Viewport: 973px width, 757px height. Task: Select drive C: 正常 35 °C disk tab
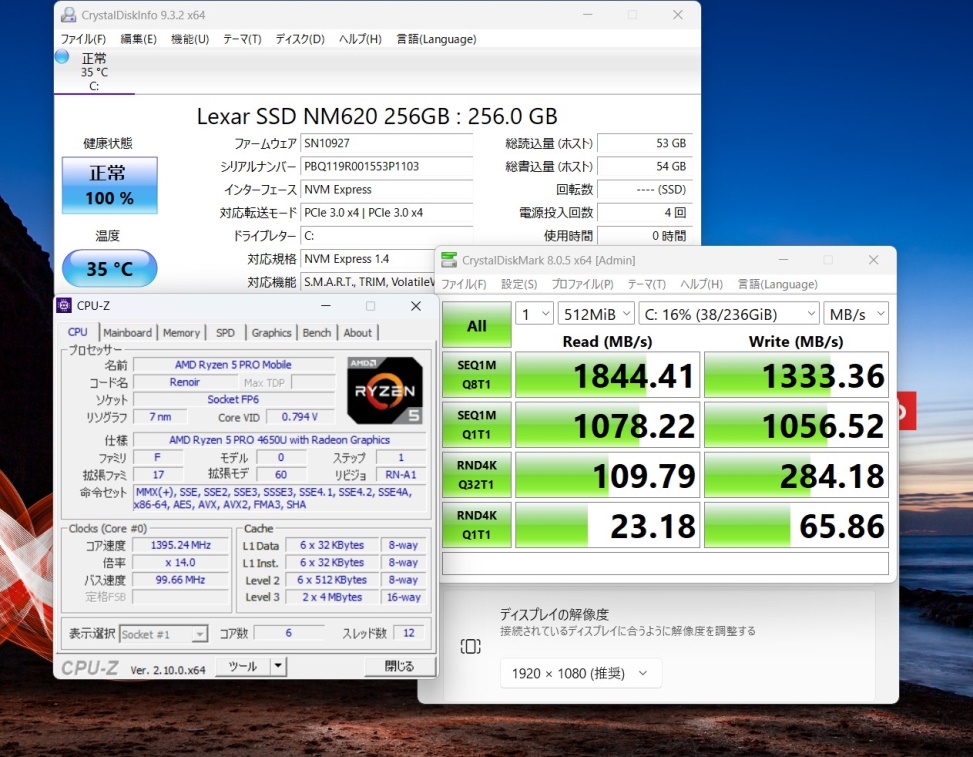coord(94,71)
